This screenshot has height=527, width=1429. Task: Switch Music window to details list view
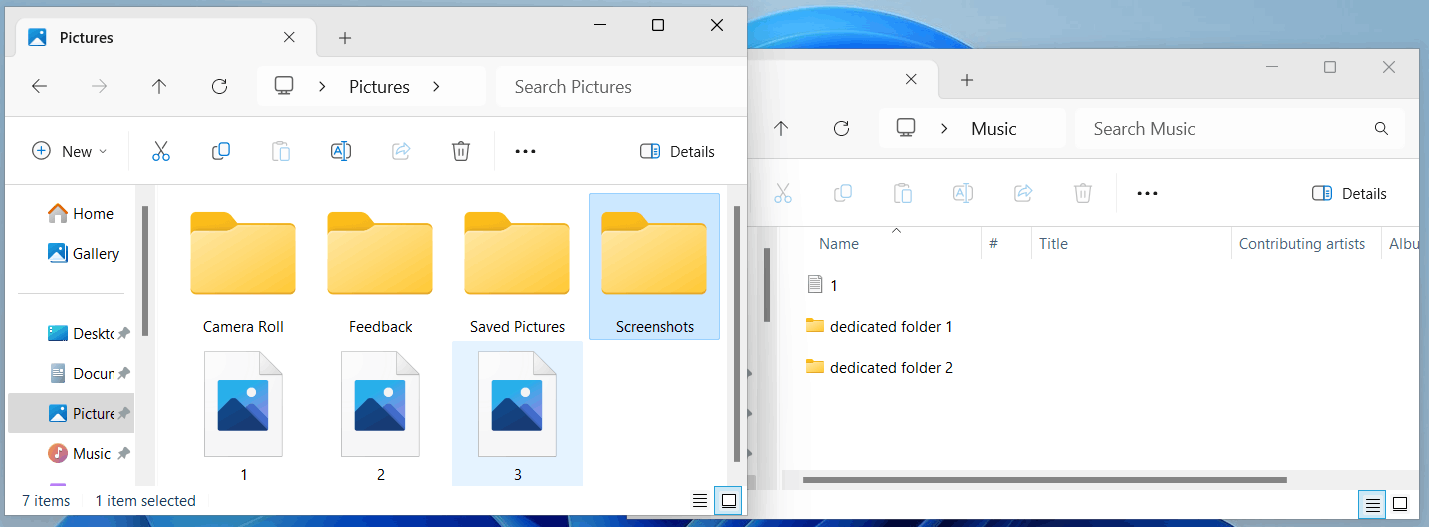(1372, 504)
